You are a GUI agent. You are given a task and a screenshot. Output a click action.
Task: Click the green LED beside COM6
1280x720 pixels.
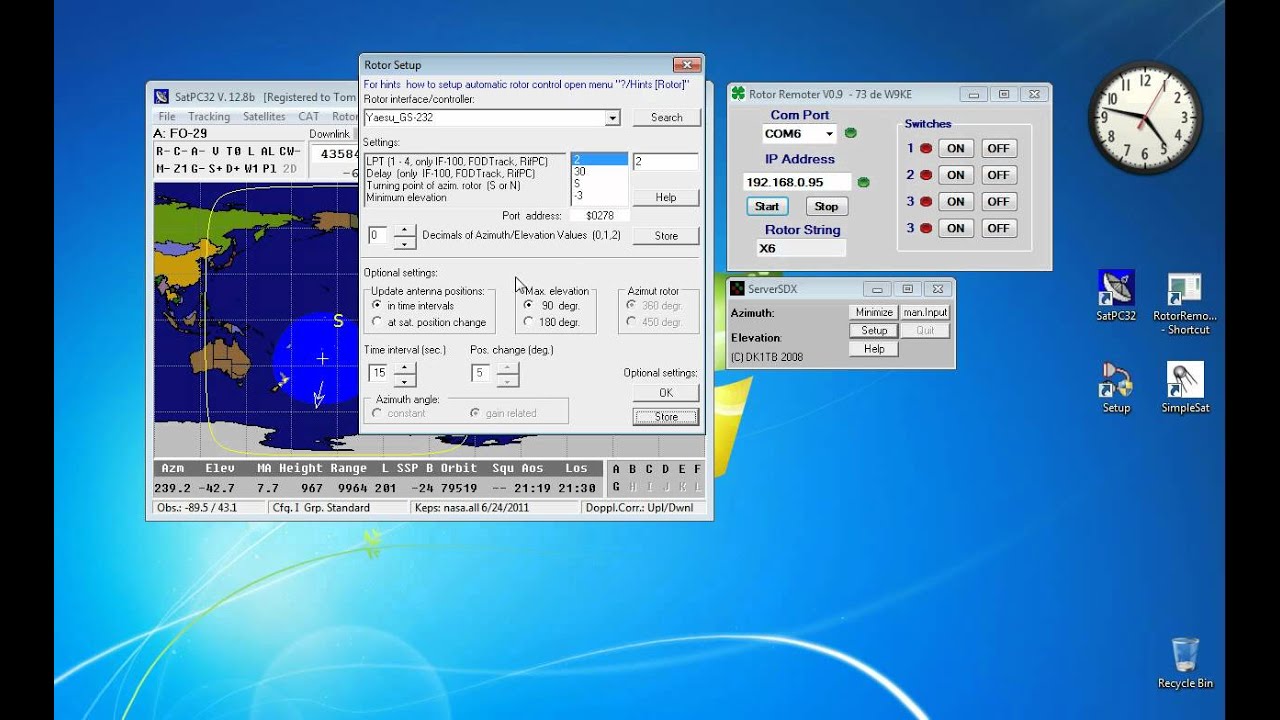[x=850, y=133]
